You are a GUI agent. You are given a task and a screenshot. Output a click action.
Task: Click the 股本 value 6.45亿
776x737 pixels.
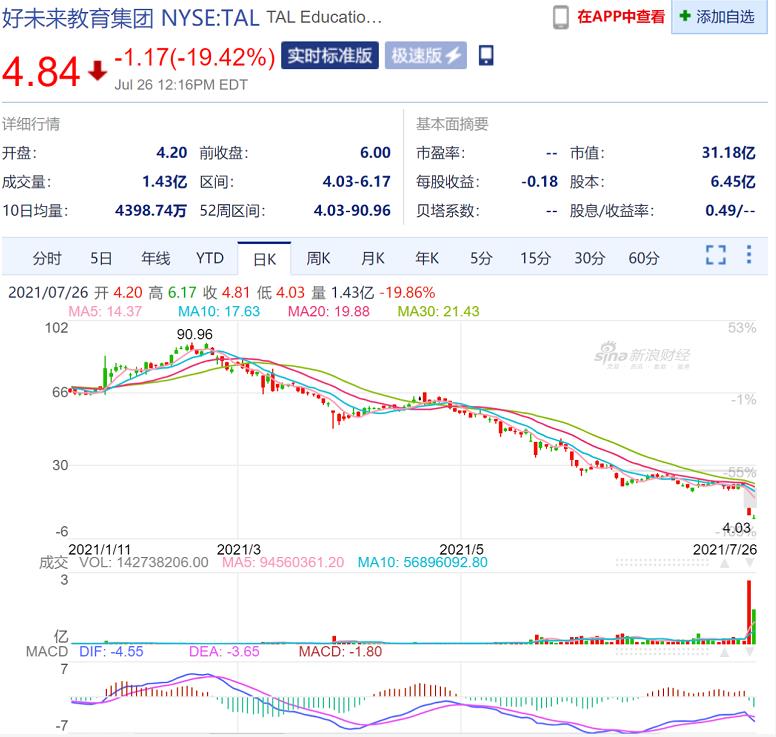click(x=733, y=182)
